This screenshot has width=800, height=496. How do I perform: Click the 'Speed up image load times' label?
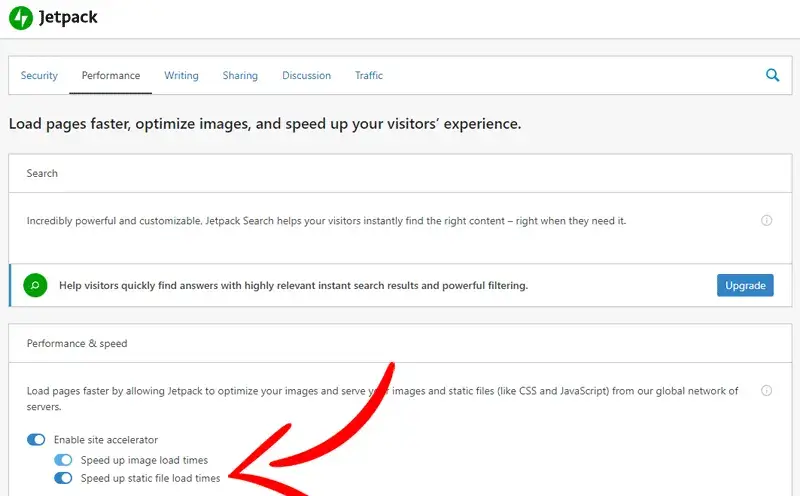click(x=144, y=460)
